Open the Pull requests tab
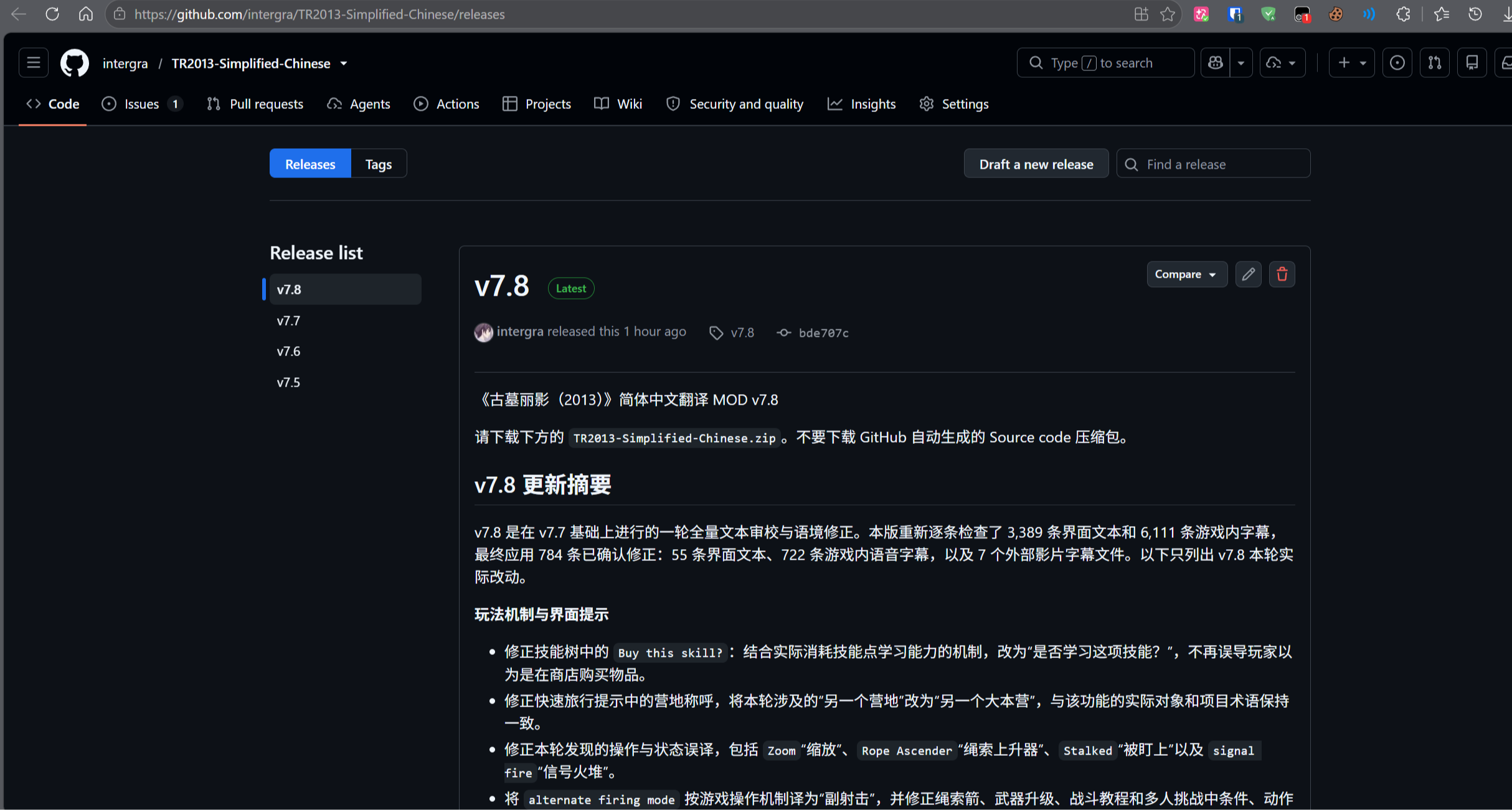Viewport: 1512px width, 810px height. click(x=255, y=104)
